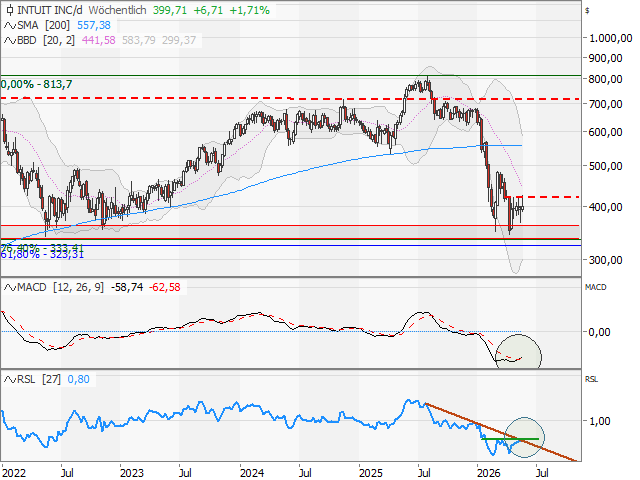The image size is (640, 480).
Task: Click the $ currency label on the price axis
Action: (x=587, y=11)
